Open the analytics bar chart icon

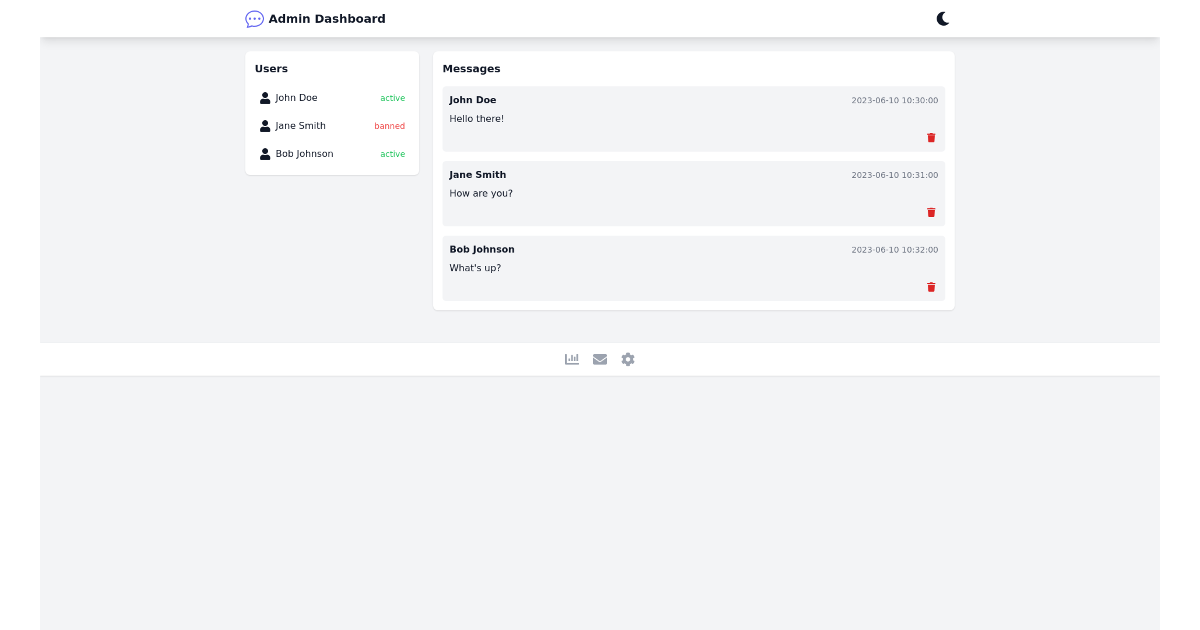click(x=572, y=358)
